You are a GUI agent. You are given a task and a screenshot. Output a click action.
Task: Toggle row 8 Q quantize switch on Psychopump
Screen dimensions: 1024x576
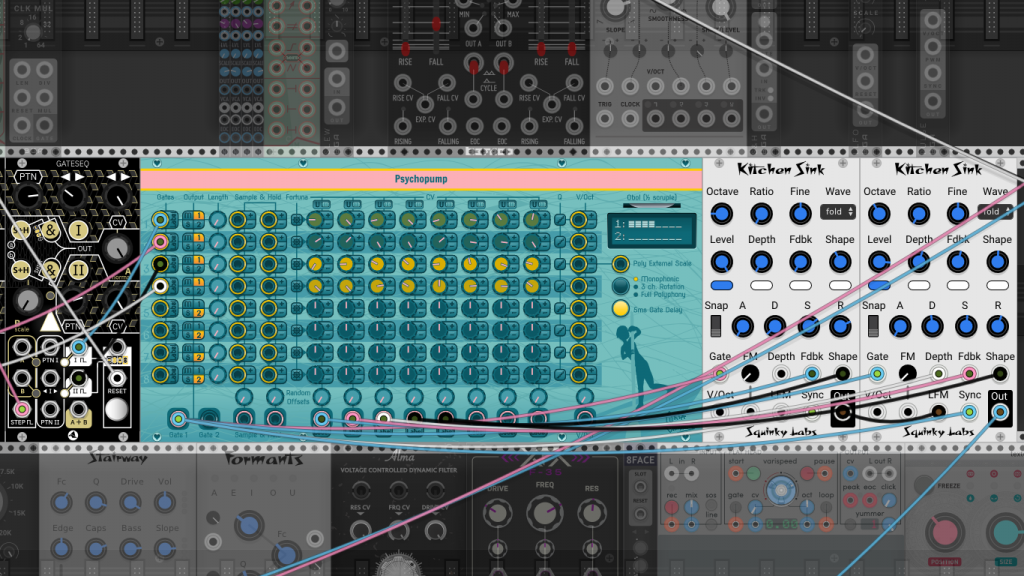click(560, 375)
